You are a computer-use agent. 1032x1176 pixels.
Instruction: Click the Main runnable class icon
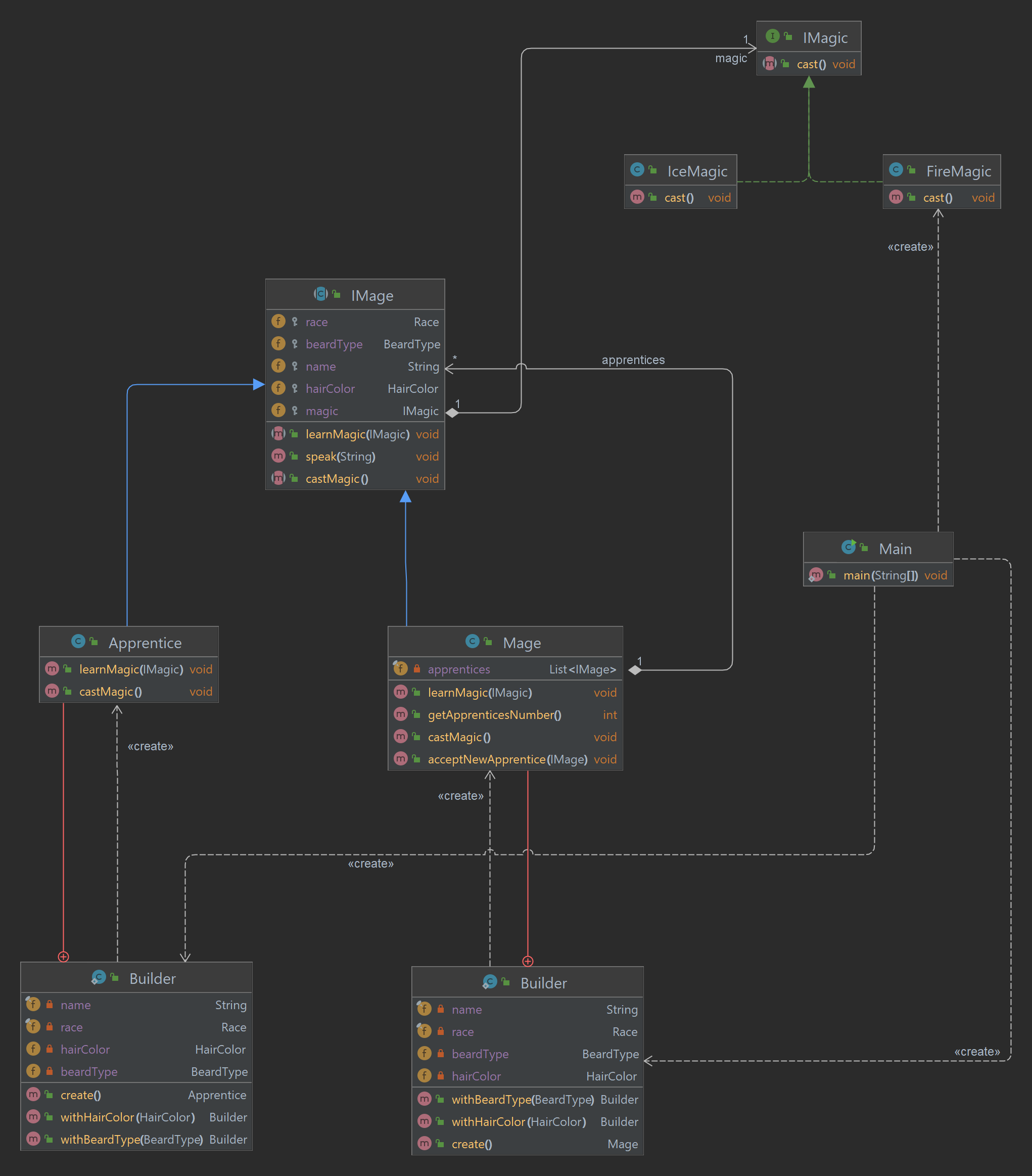(849, 547)
